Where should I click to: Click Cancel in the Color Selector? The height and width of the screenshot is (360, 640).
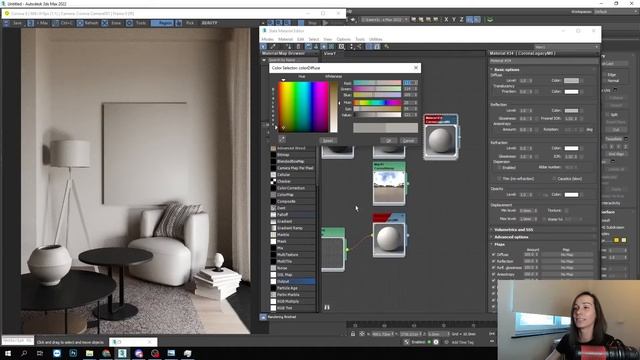(409, 140)
